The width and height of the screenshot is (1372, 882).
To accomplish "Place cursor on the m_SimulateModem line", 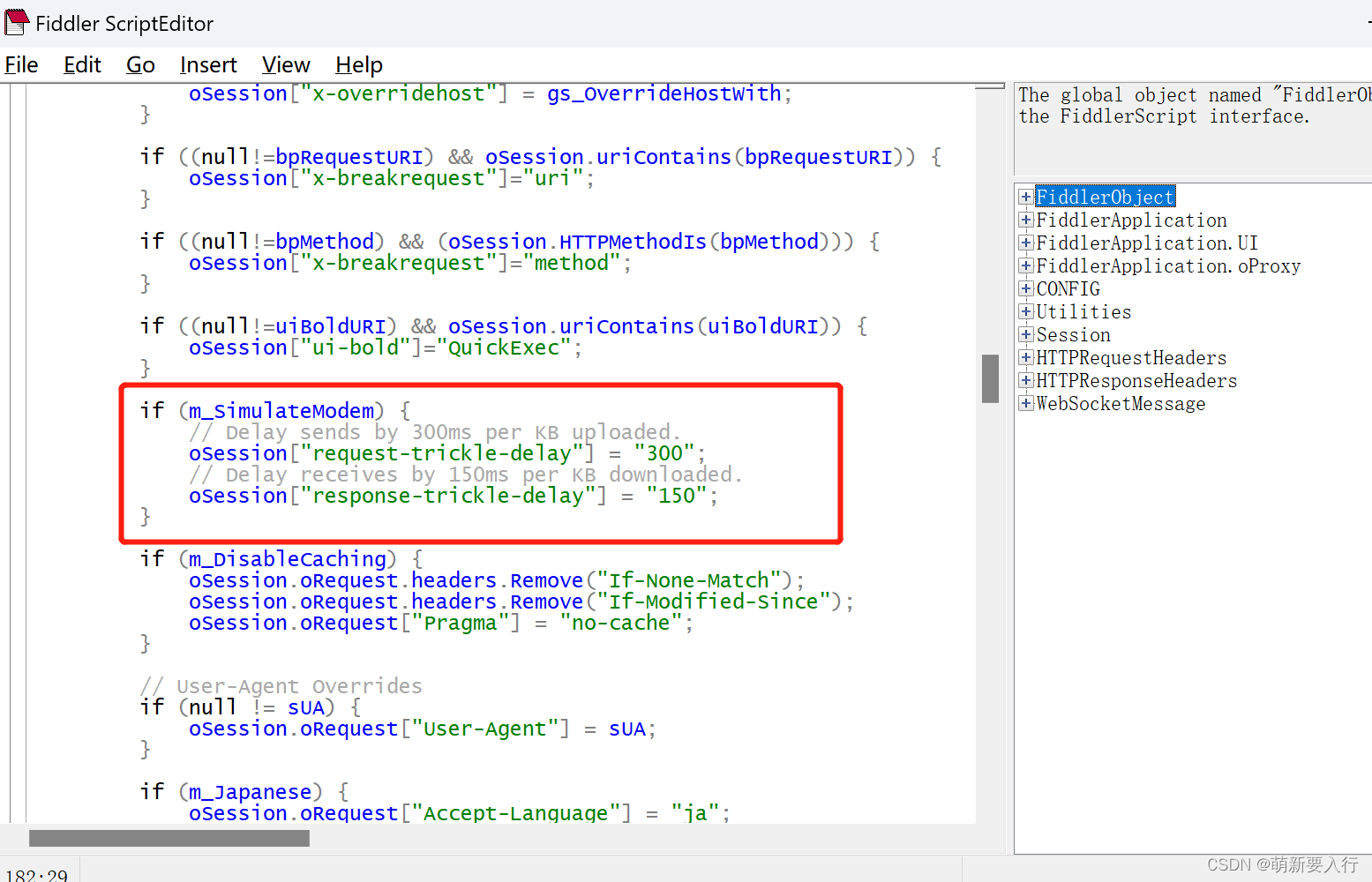I will 282,411.
